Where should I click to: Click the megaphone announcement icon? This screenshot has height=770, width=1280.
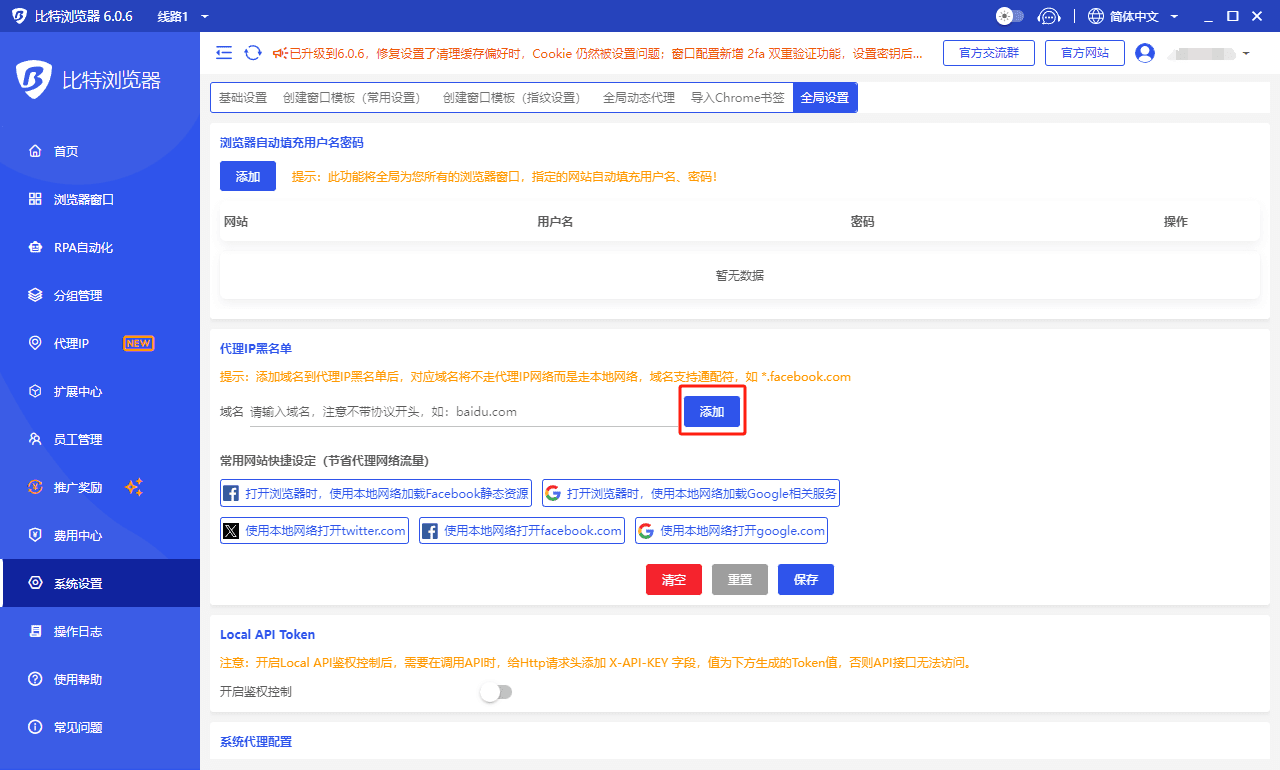pyautogui.click(x=279, y=53)
